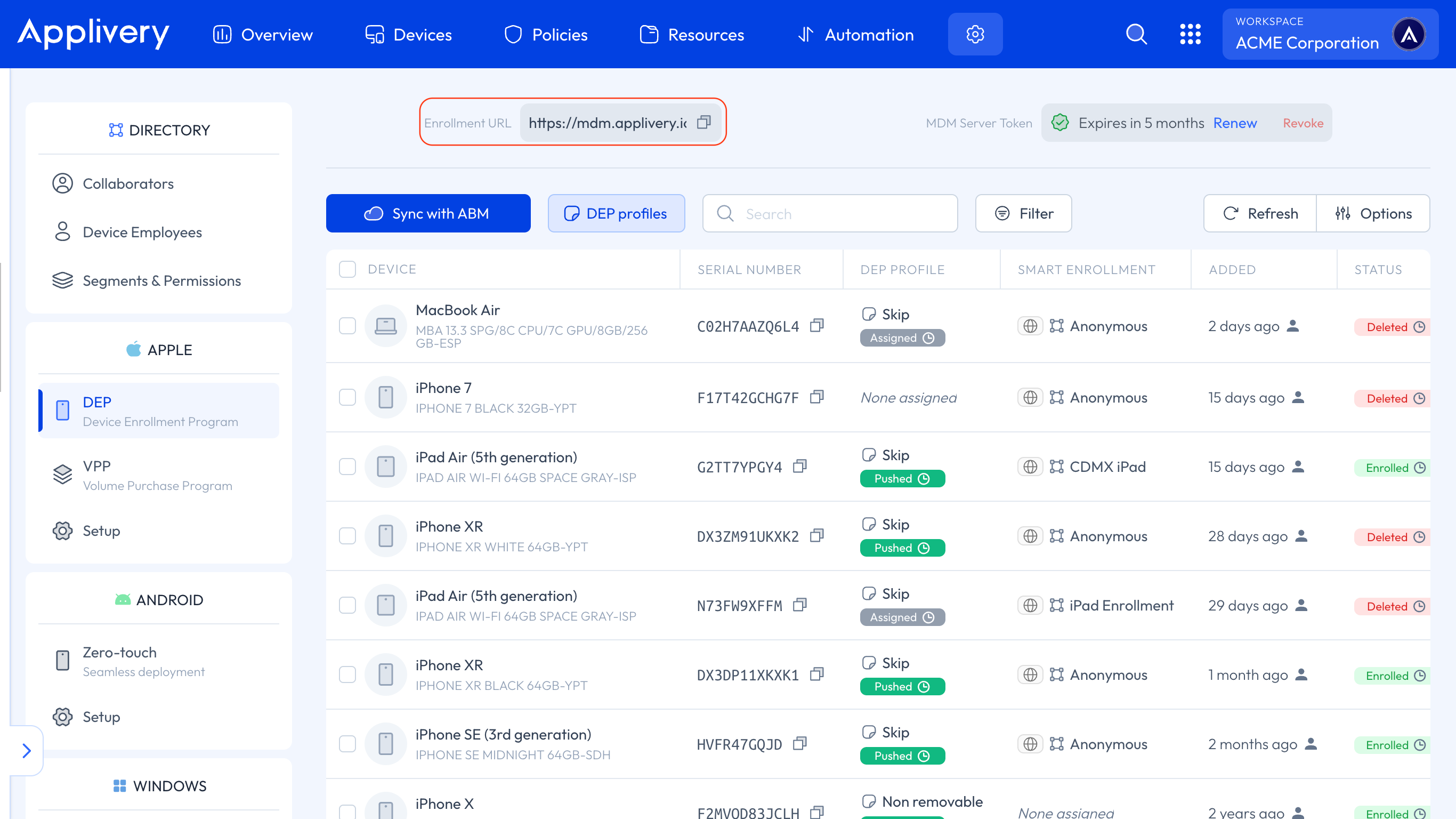Click the search magnifier icon in header

(x=1136, y=35)
